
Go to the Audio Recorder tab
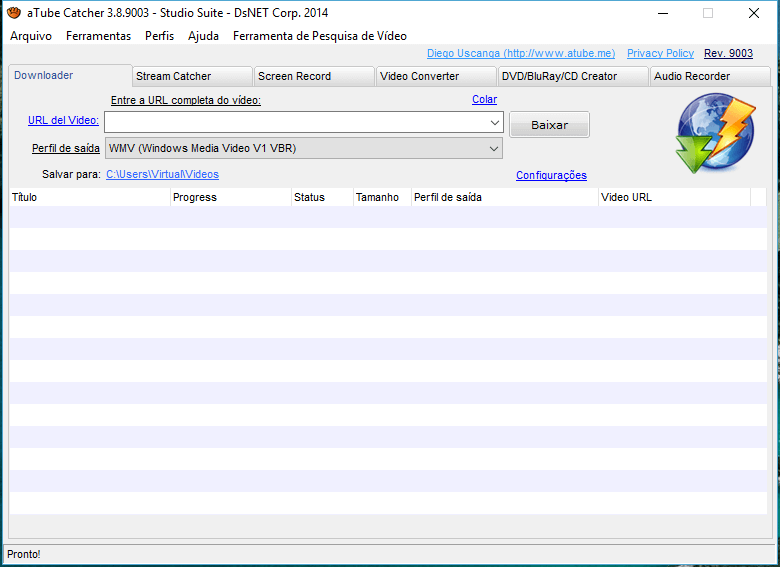click(708, 76)
